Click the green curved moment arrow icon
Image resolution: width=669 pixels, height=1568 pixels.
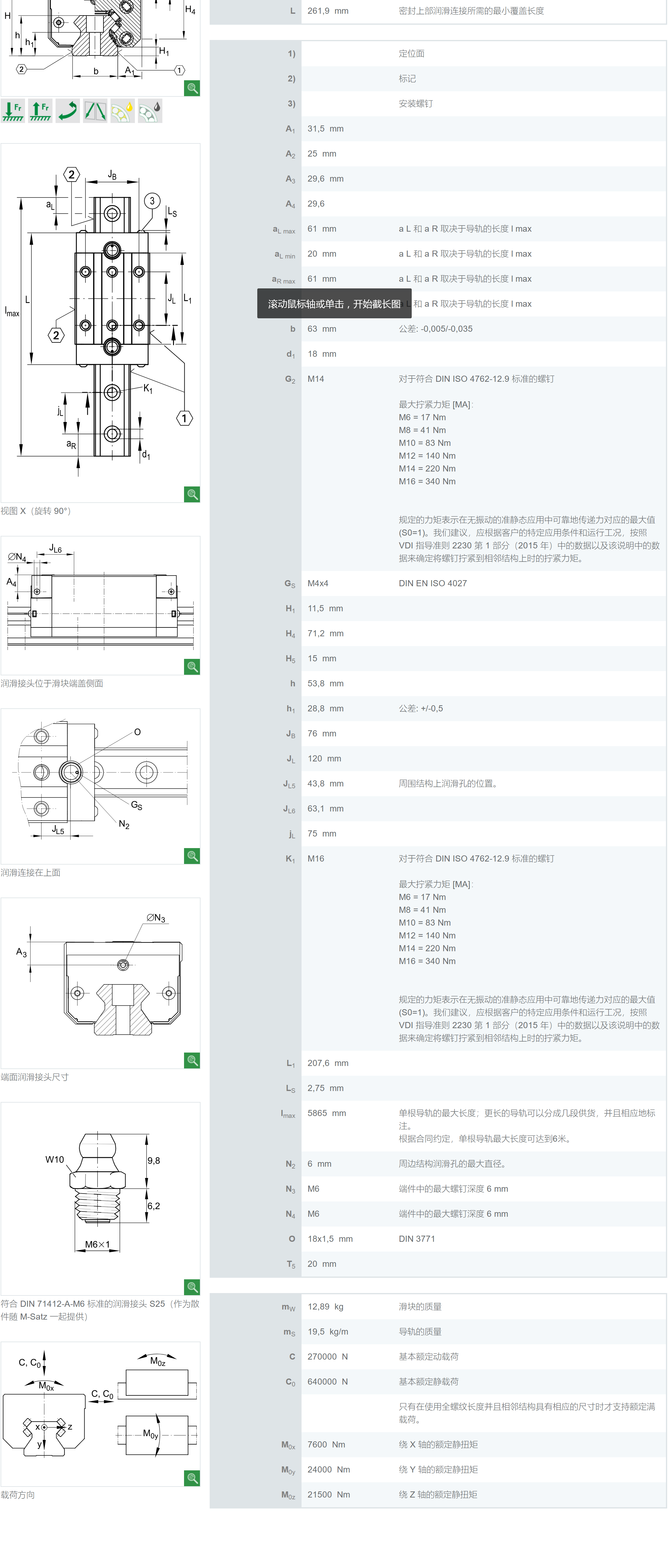[67, 111]
